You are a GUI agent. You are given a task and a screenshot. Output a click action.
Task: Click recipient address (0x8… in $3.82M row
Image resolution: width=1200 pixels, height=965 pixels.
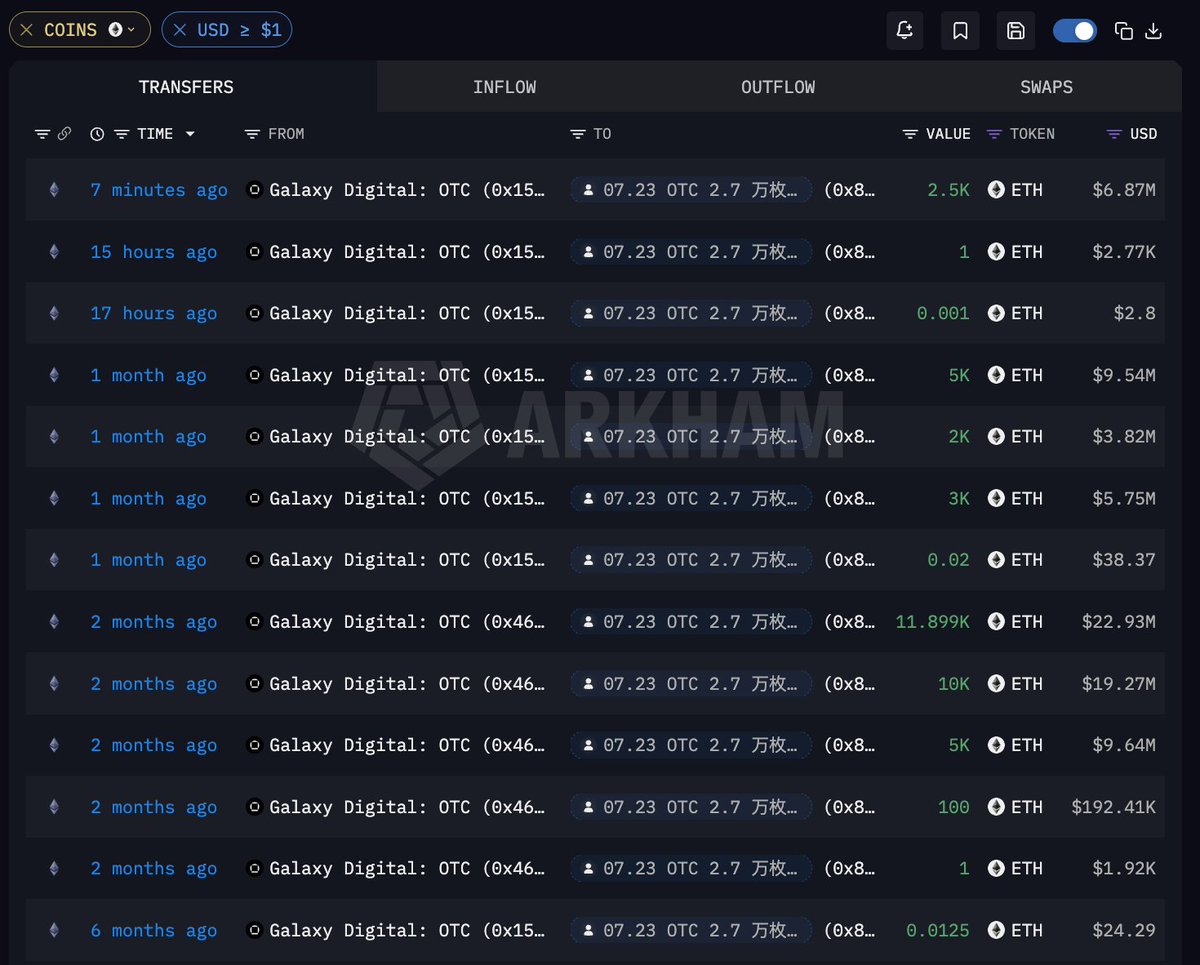pos(850,437)
